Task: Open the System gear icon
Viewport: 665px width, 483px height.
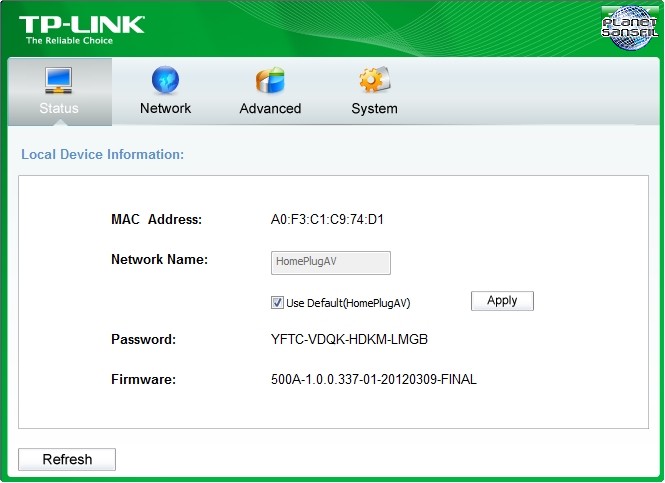Action: [x=374, y=79]
